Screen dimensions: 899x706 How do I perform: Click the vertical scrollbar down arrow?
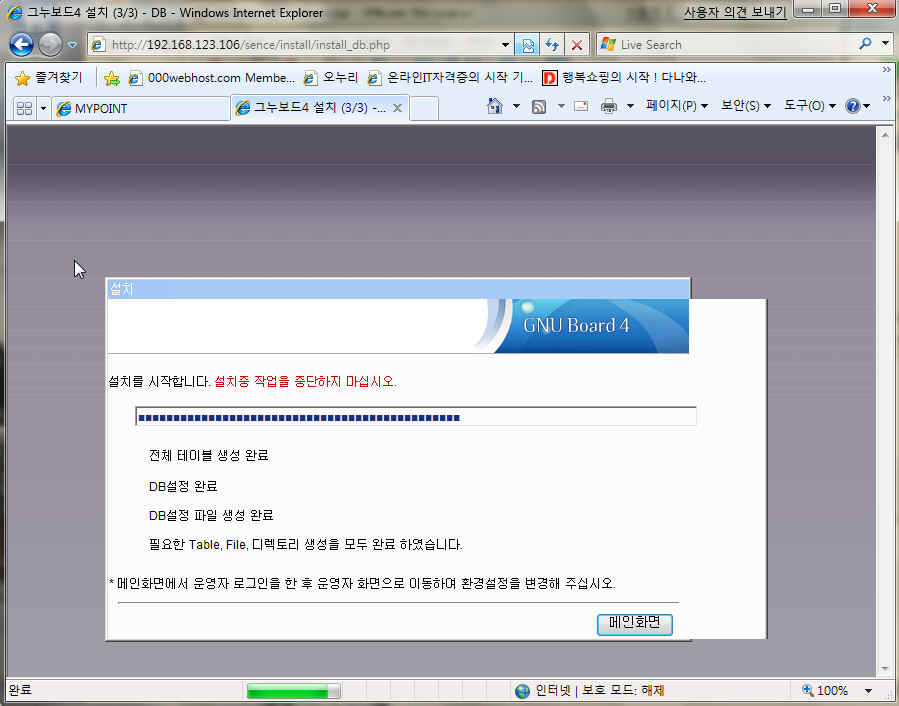click(x=885, y=669)
